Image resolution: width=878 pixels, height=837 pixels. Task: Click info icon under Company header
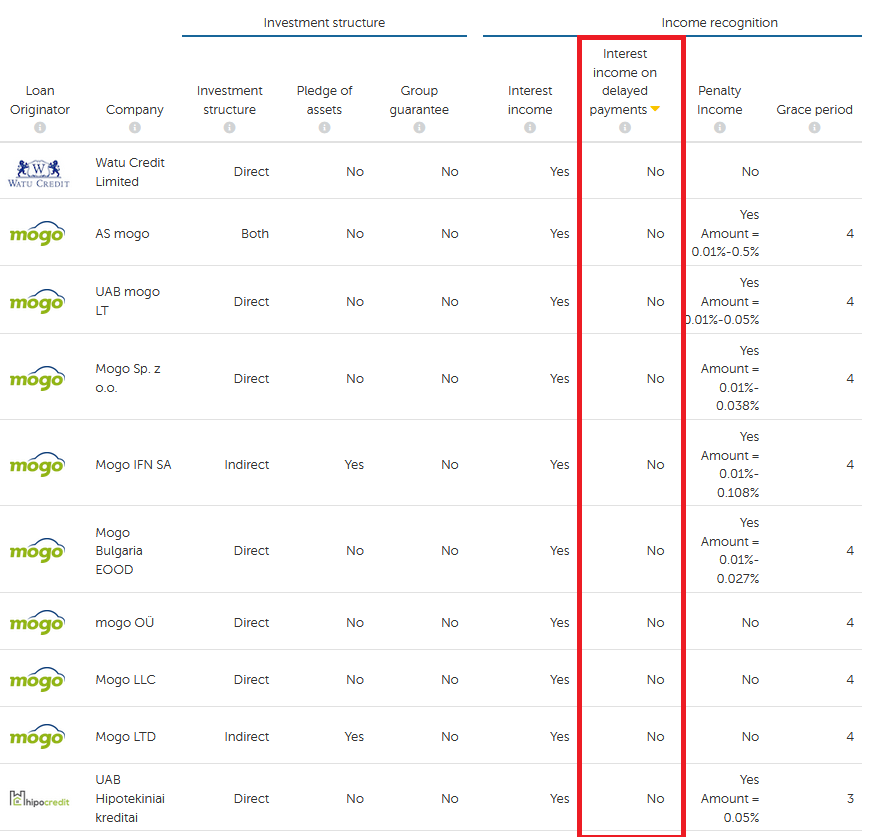135,128
